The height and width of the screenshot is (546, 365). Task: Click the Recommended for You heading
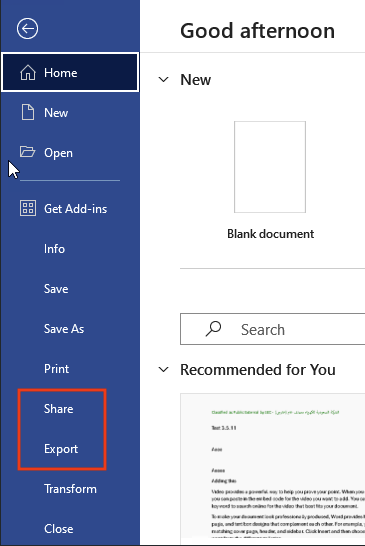click(258, 369)
